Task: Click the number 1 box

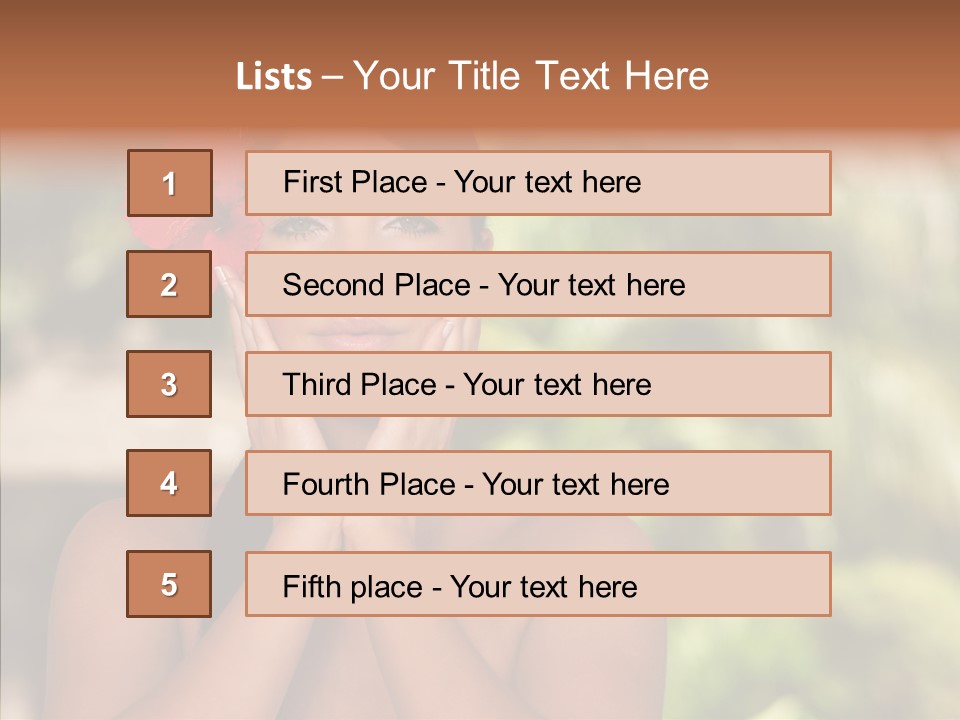Action: click(169, 183)
